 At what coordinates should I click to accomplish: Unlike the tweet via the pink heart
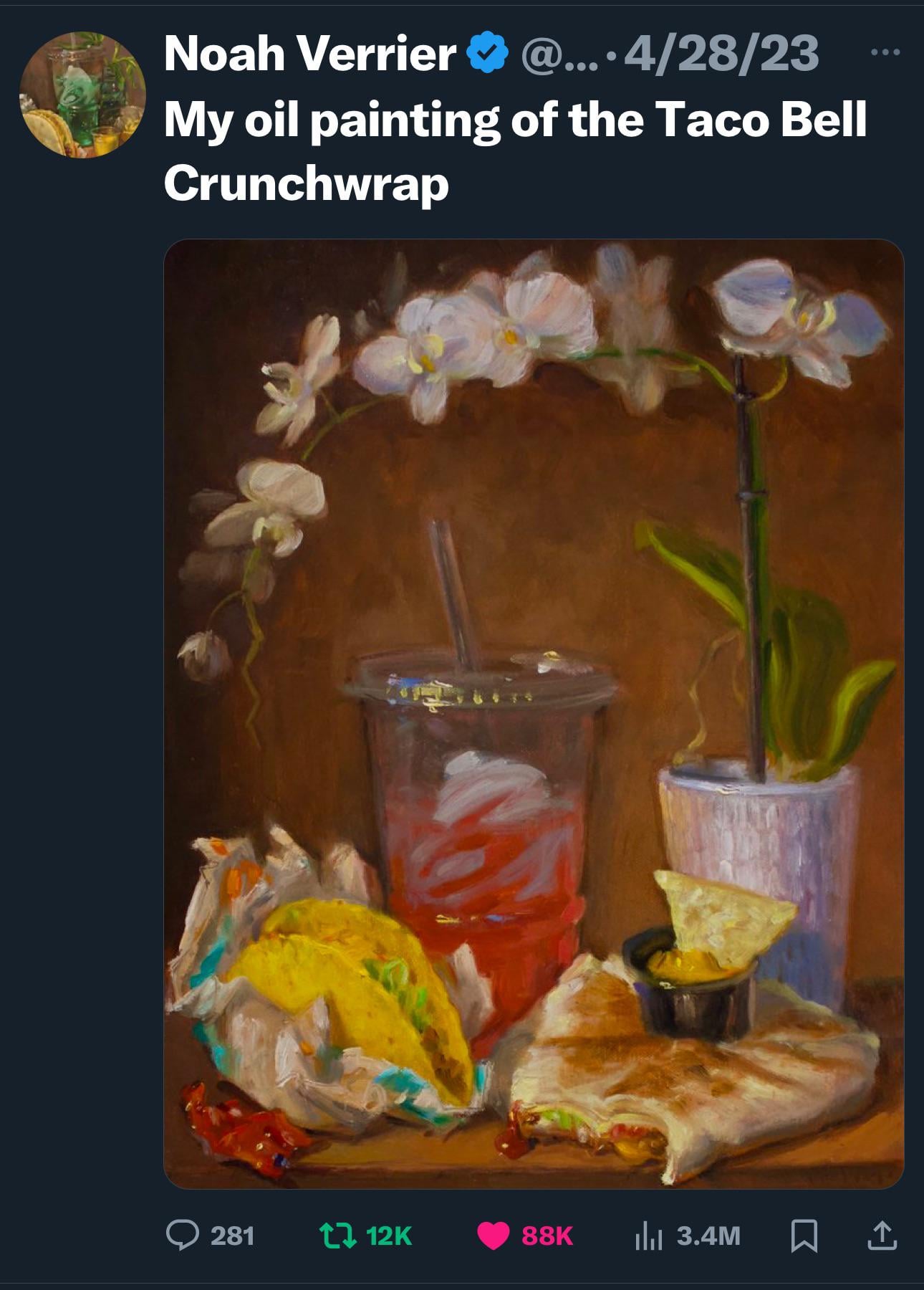493,1236
